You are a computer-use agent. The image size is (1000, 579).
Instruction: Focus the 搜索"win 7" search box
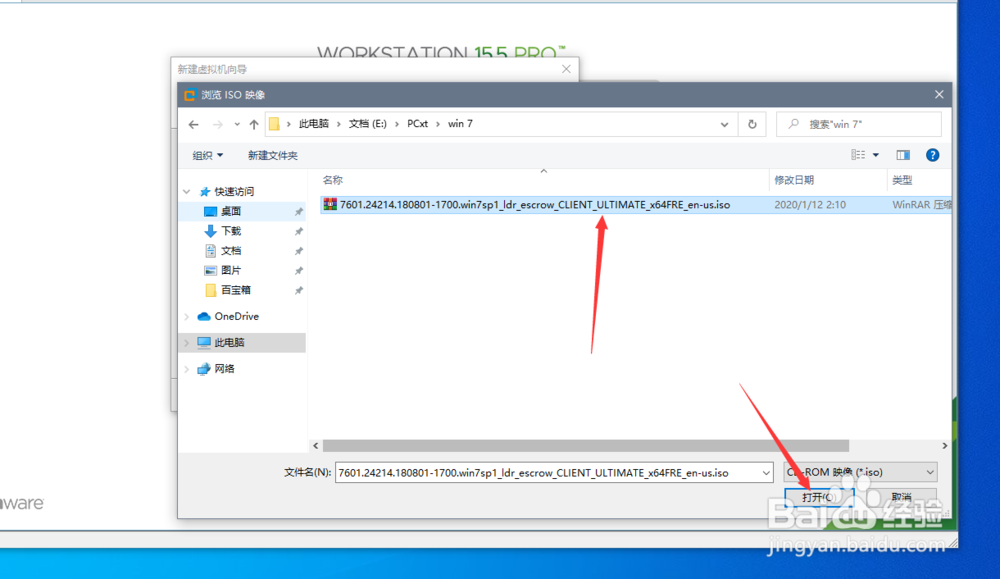pos(859,124)
